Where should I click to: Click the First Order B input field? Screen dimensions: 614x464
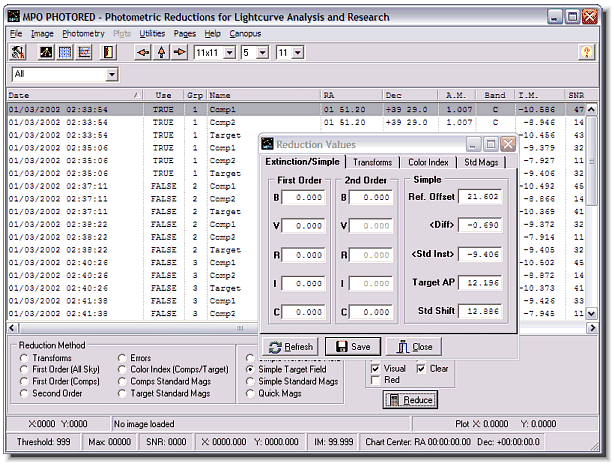[x=303, y=197]
